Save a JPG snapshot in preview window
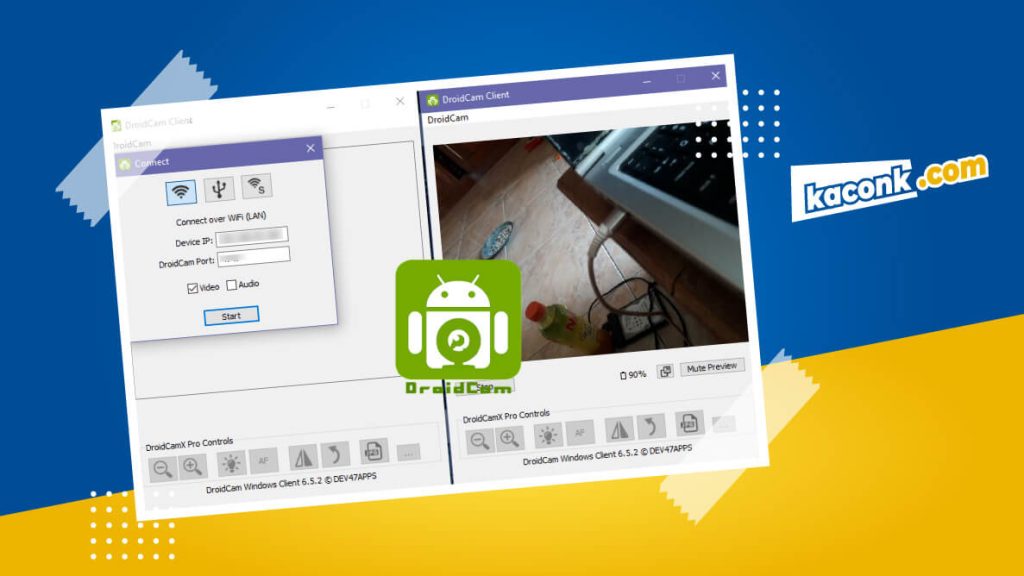This screenshot has height=576, width=1024. pyautogui.click(x=689, y=423)
